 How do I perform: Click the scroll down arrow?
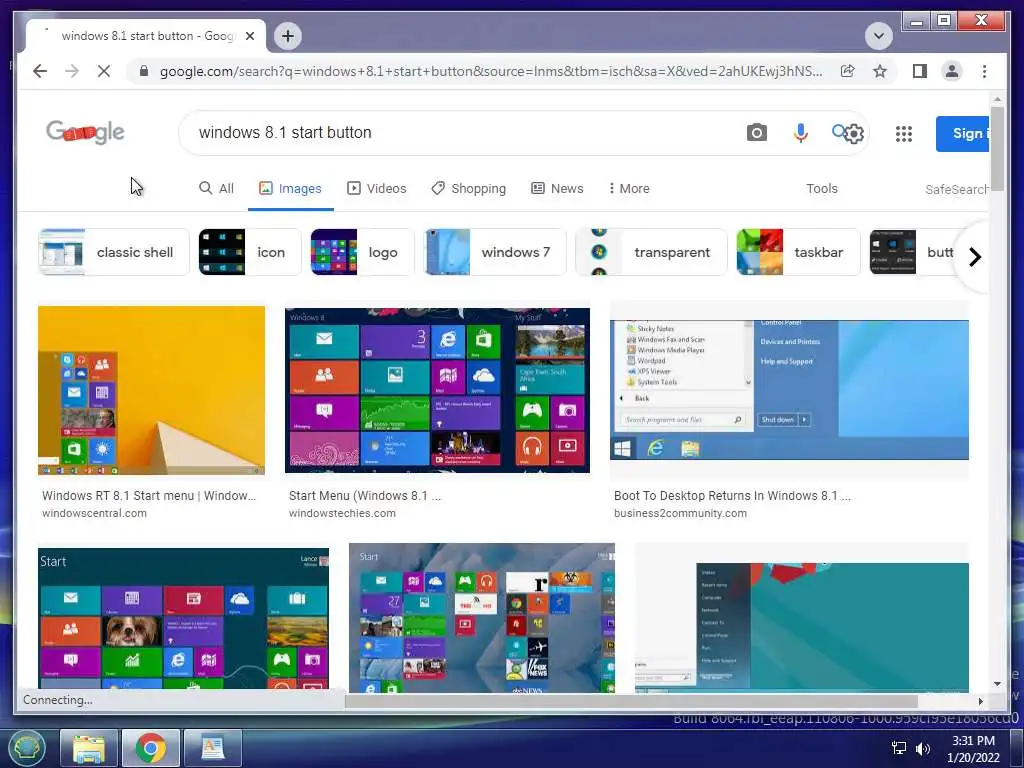[x=997, y=684]
